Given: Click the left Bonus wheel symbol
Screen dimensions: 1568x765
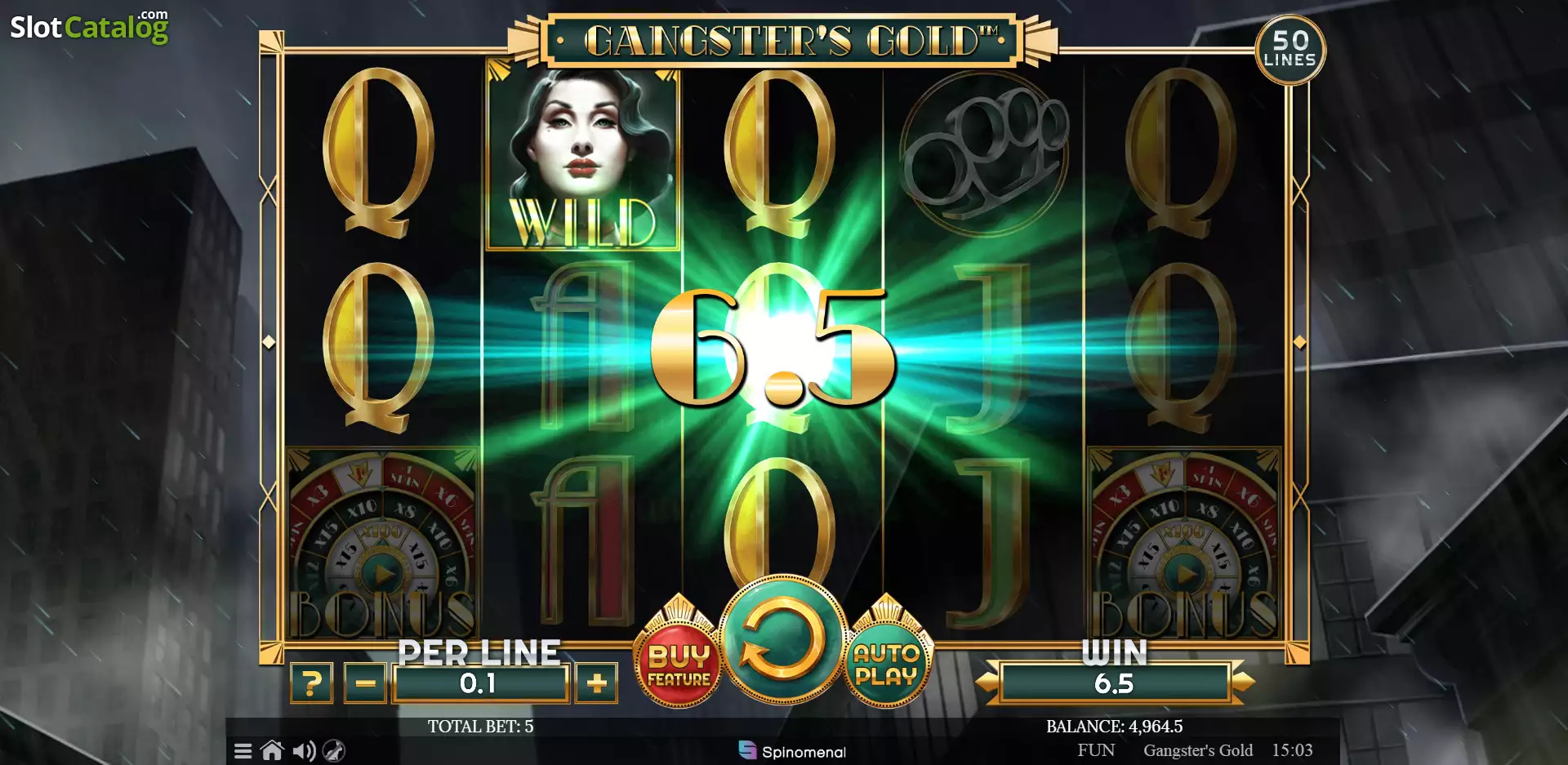Looking at the screenshot, I should point(381,544).
